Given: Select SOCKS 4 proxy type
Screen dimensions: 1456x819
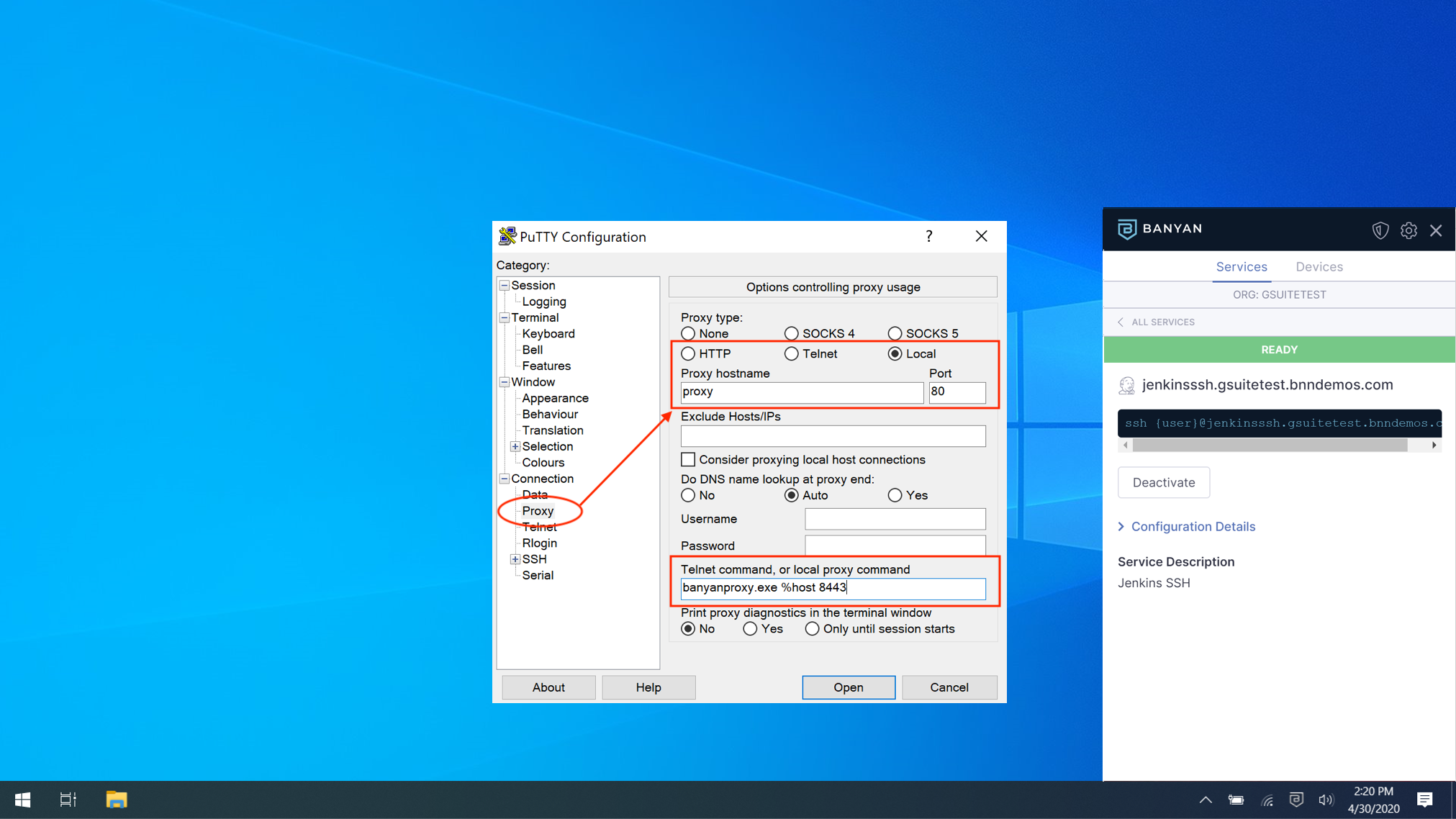Looking at the screenshot, I should coord(792,333).
